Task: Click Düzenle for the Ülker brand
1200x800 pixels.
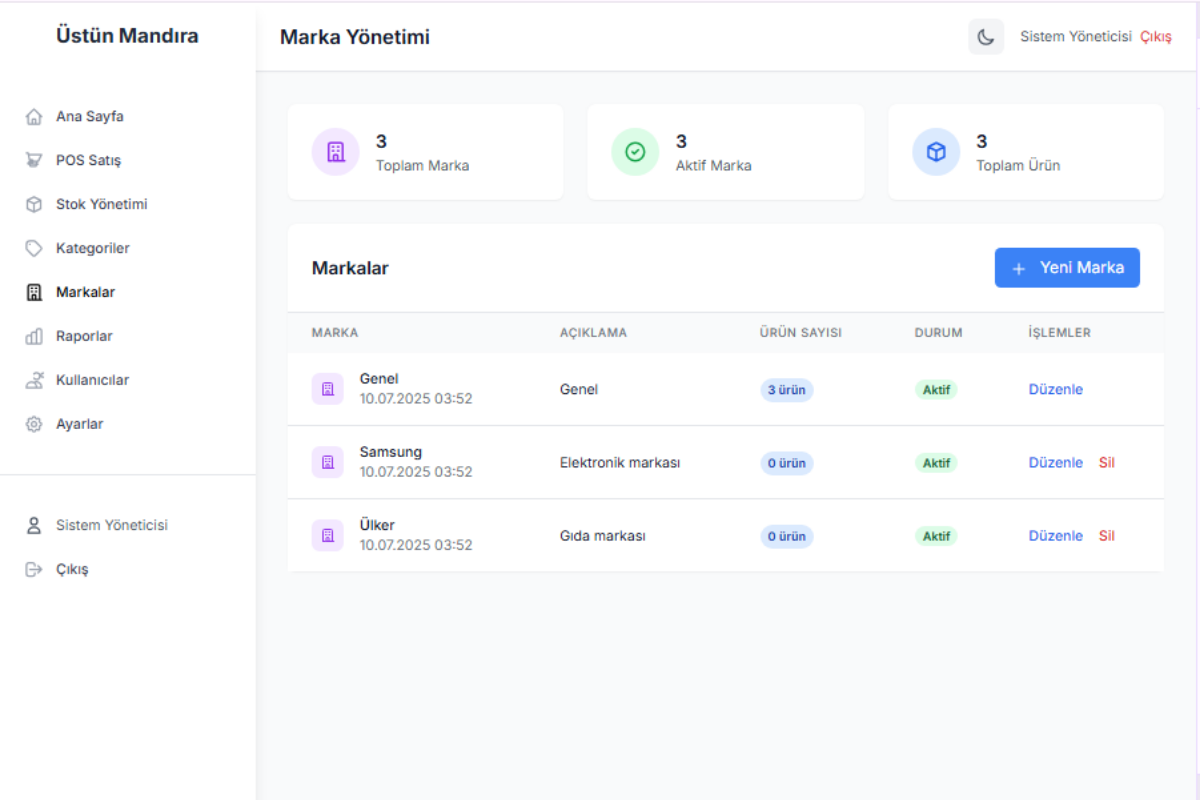Action: pyautogui.click(x=1055, y=536)
